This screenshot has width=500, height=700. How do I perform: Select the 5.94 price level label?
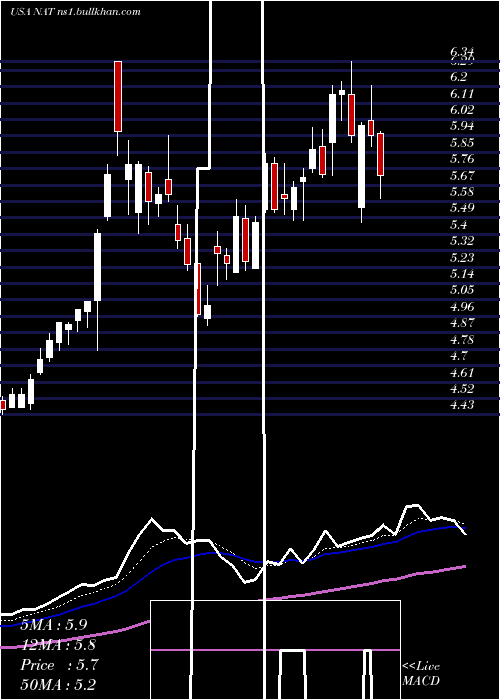click(462, 126)
